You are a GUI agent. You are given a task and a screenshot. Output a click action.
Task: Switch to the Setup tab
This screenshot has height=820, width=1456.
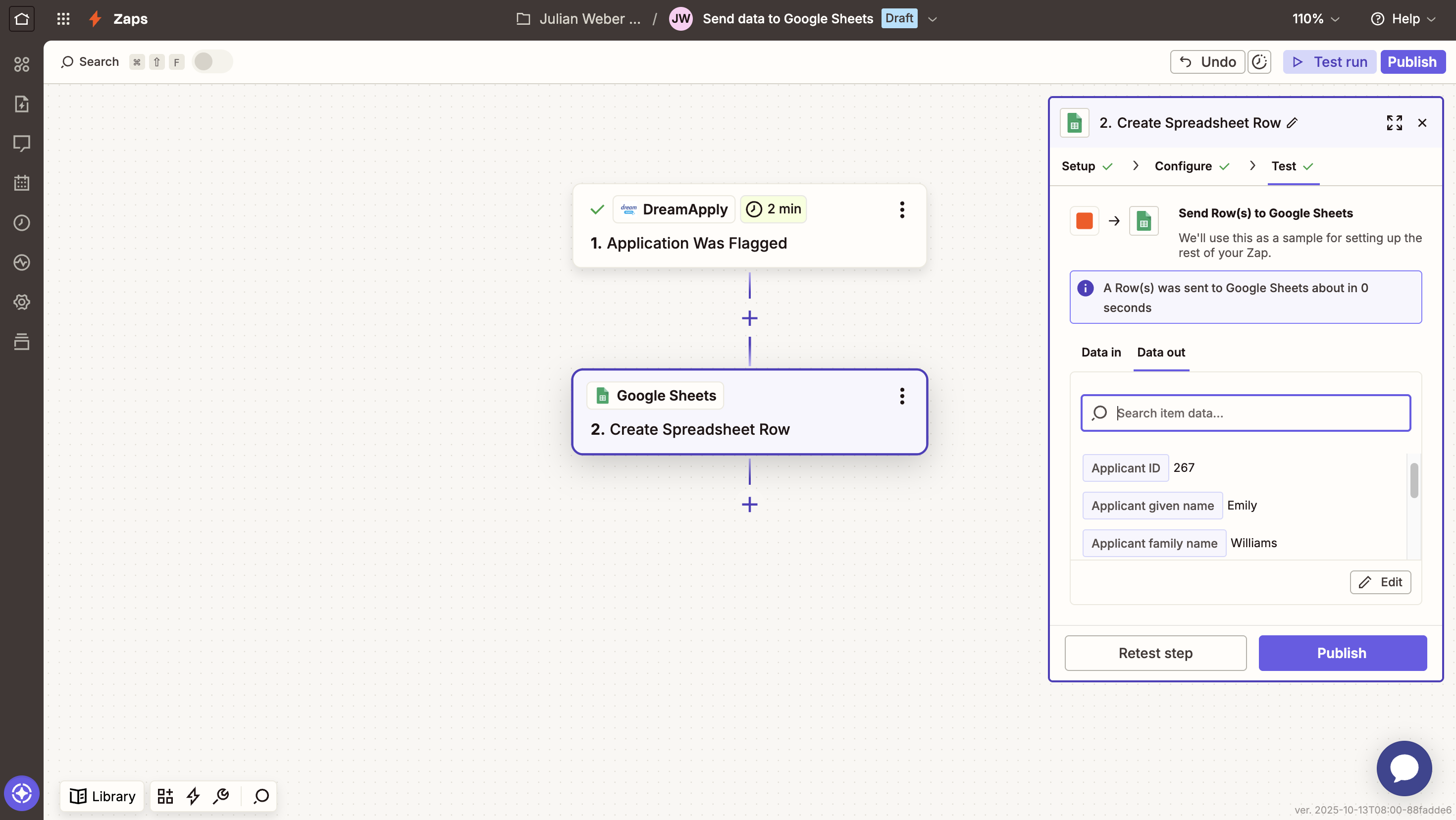[1087, 166]
